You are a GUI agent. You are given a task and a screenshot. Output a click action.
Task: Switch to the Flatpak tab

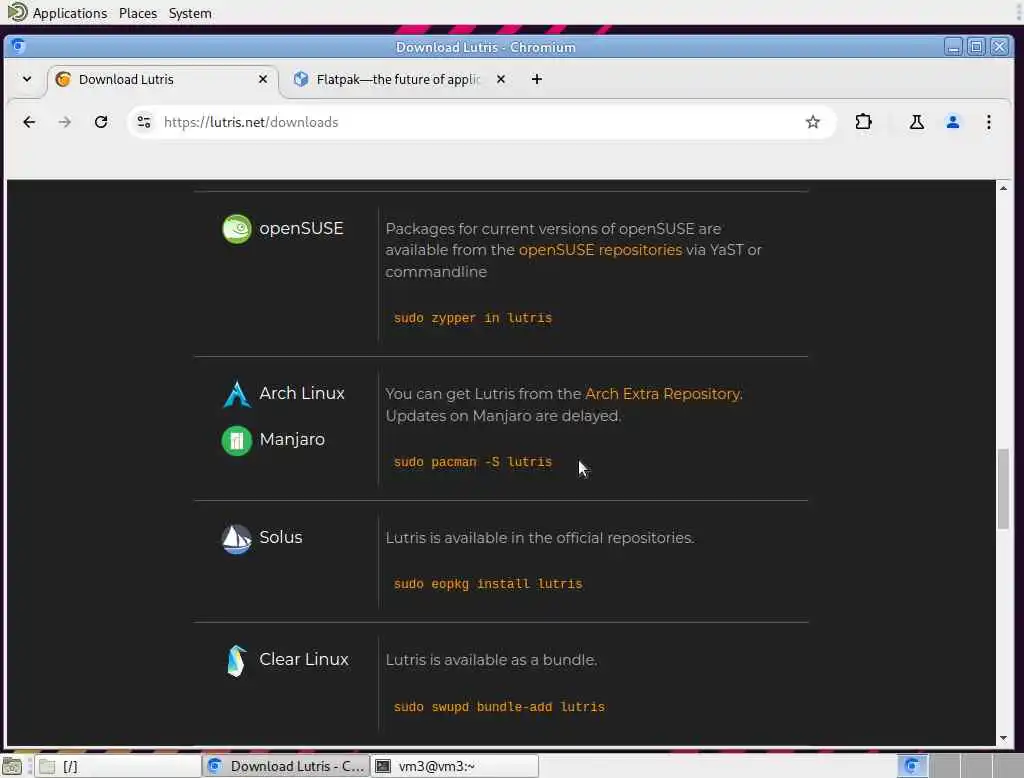pyautogui.click(x=398, y=80)
